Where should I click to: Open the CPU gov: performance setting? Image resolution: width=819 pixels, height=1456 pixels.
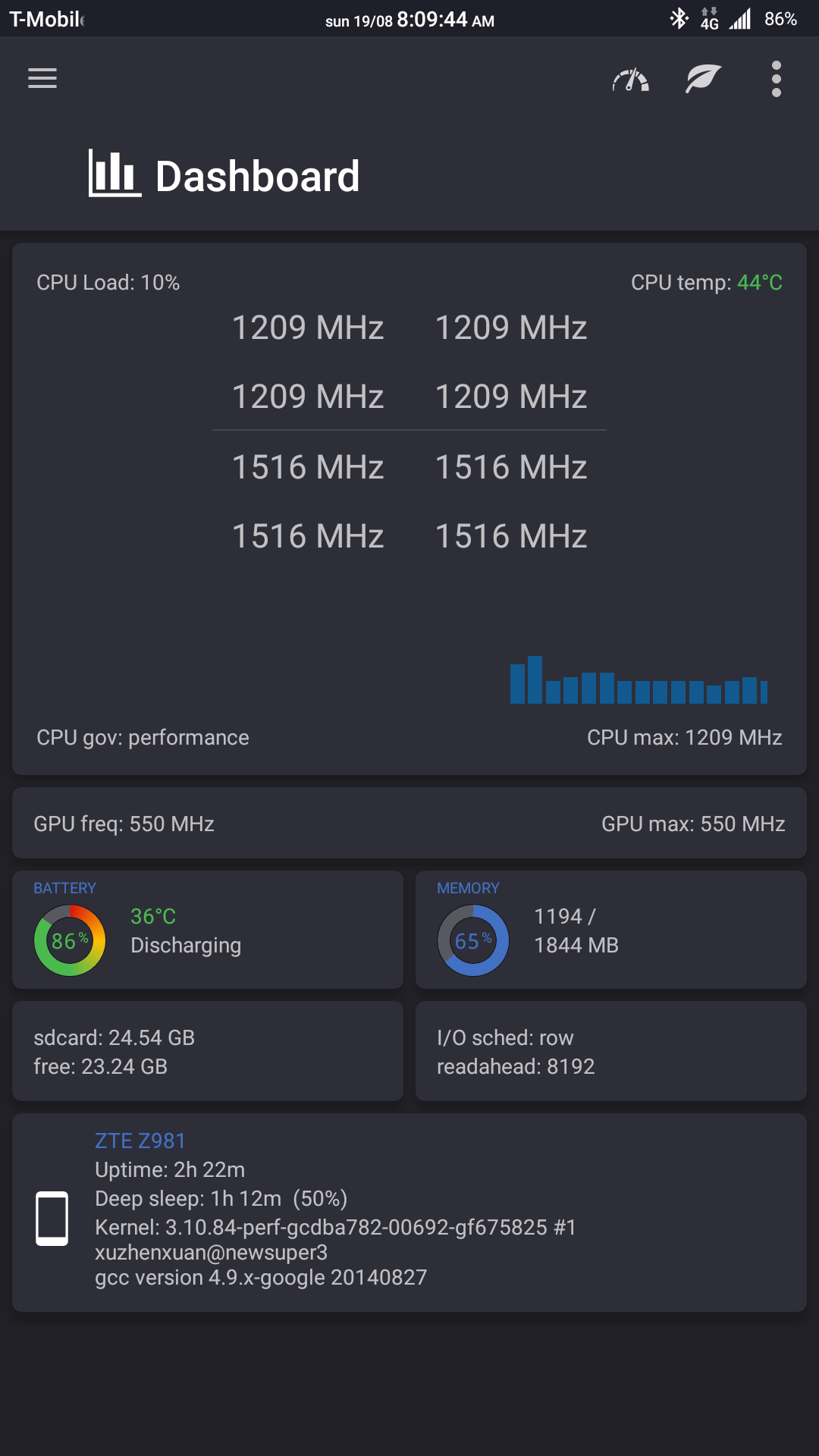143,738
